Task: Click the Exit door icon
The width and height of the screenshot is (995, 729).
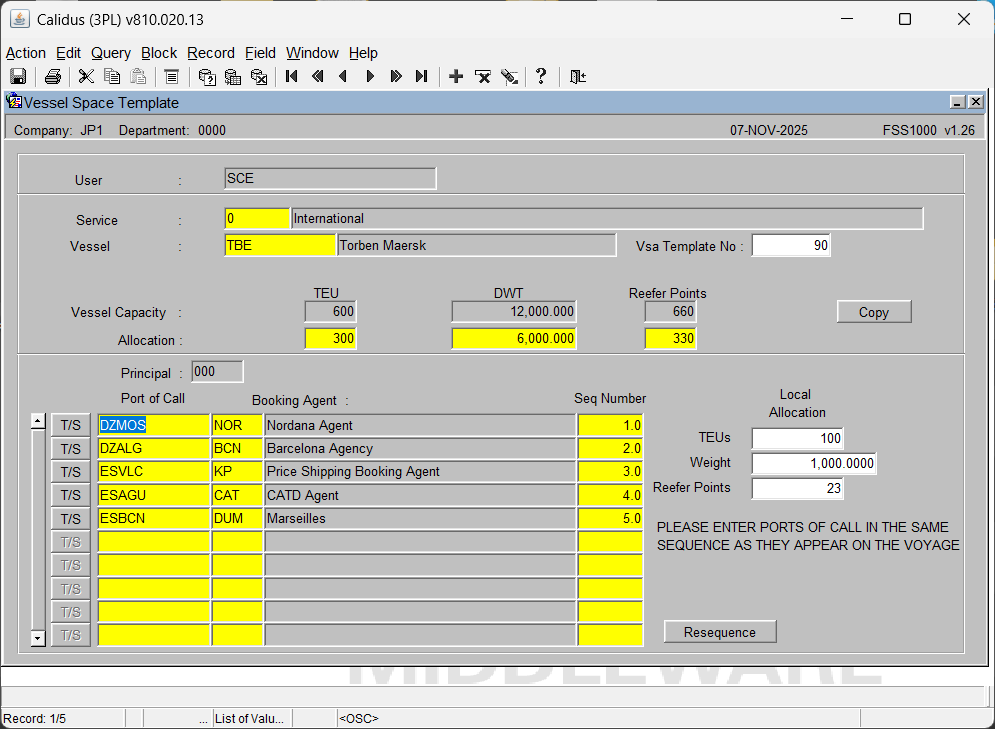Action: pos(577,77)
